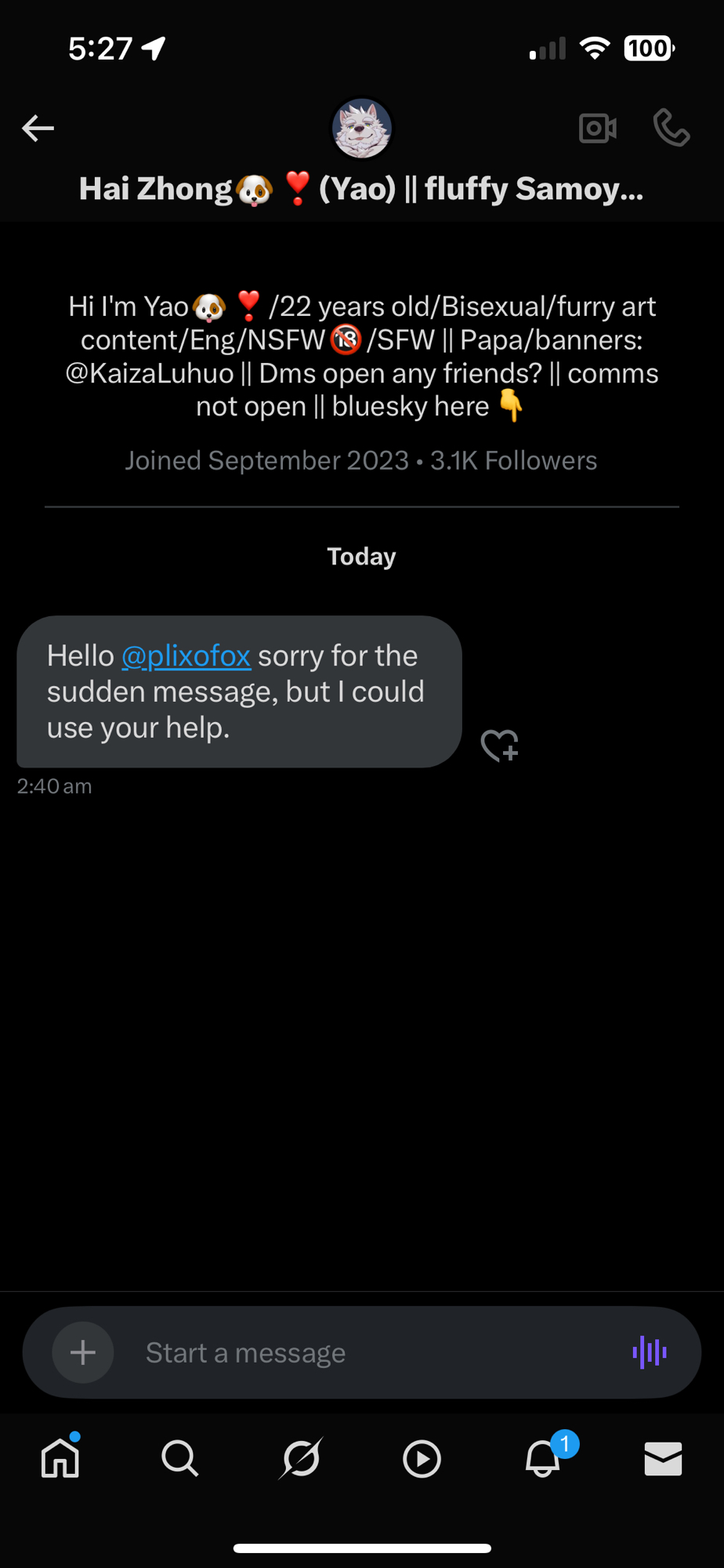The image size is (724, 1568).
Task: Start an audio phone call
Action: pyautogui.click(x=672, y=128)
